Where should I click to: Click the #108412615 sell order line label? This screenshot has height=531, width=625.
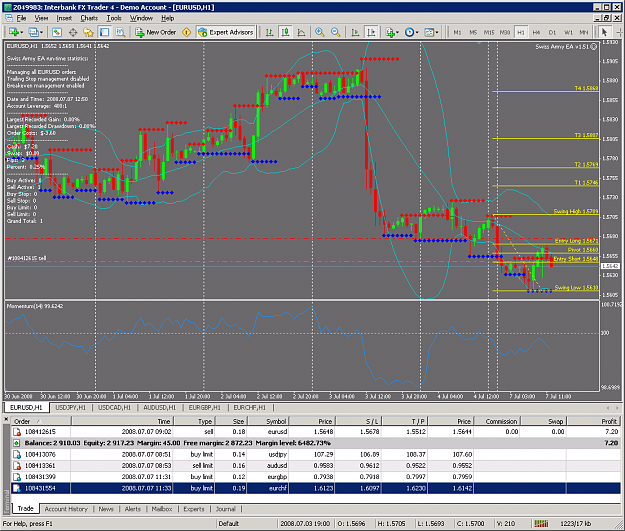coord(27,258)
